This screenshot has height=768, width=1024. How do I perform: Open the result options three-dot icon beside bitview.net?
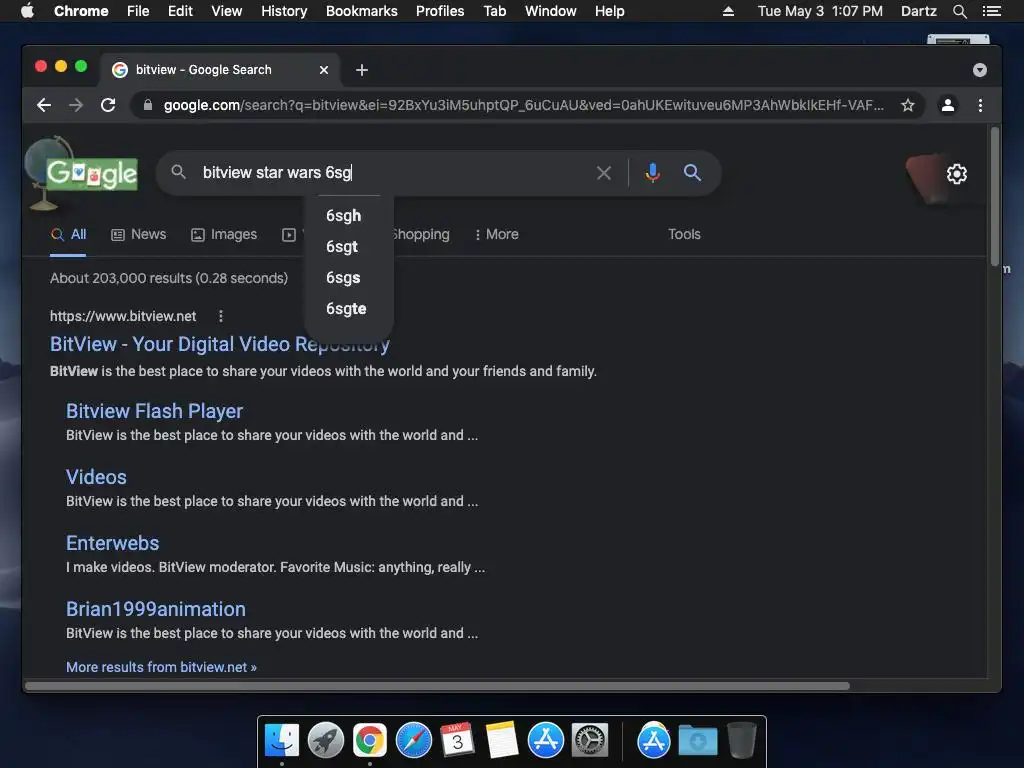[221, 316]
